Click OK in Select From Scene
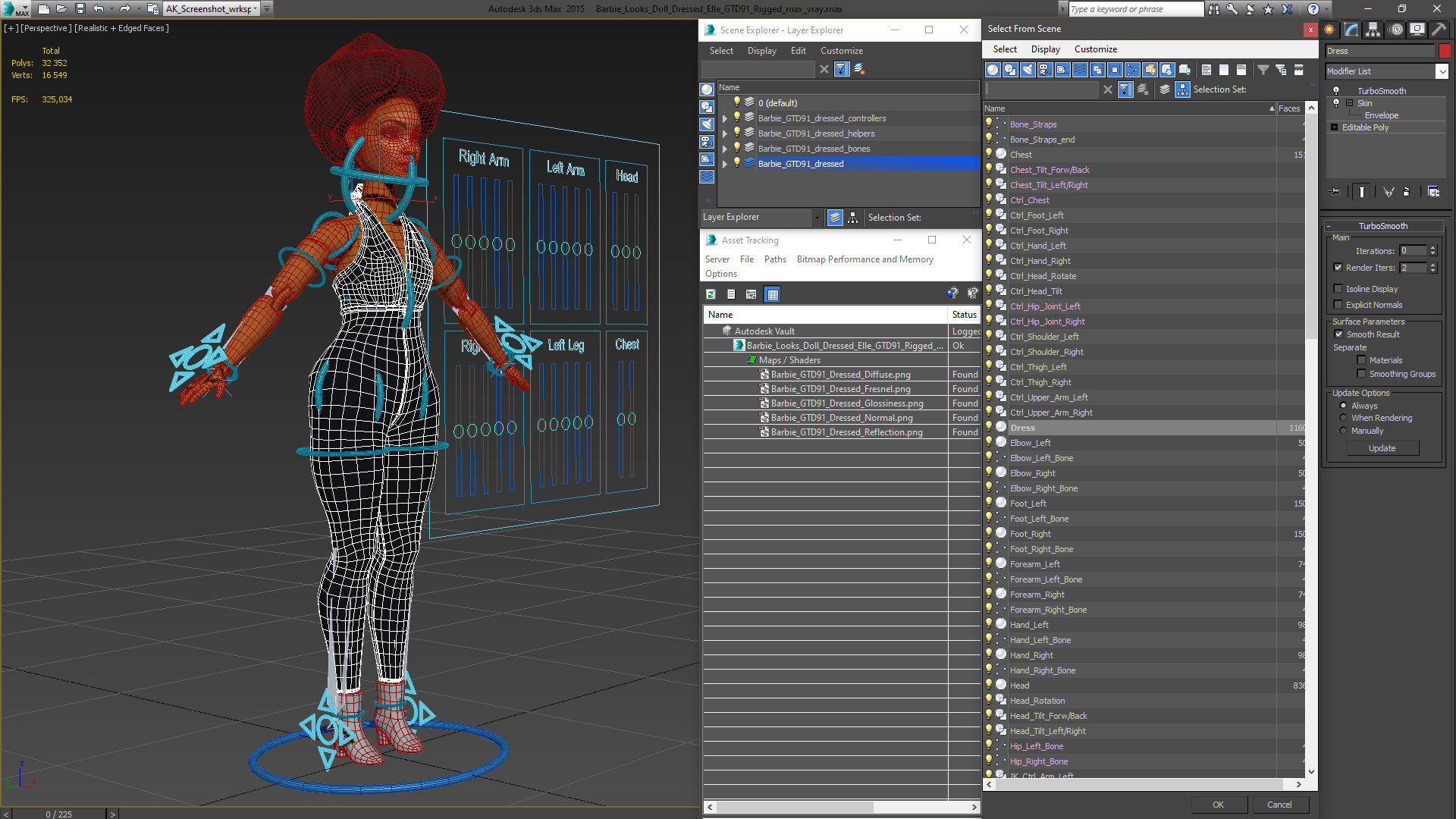 click(x=1217, y=805)
